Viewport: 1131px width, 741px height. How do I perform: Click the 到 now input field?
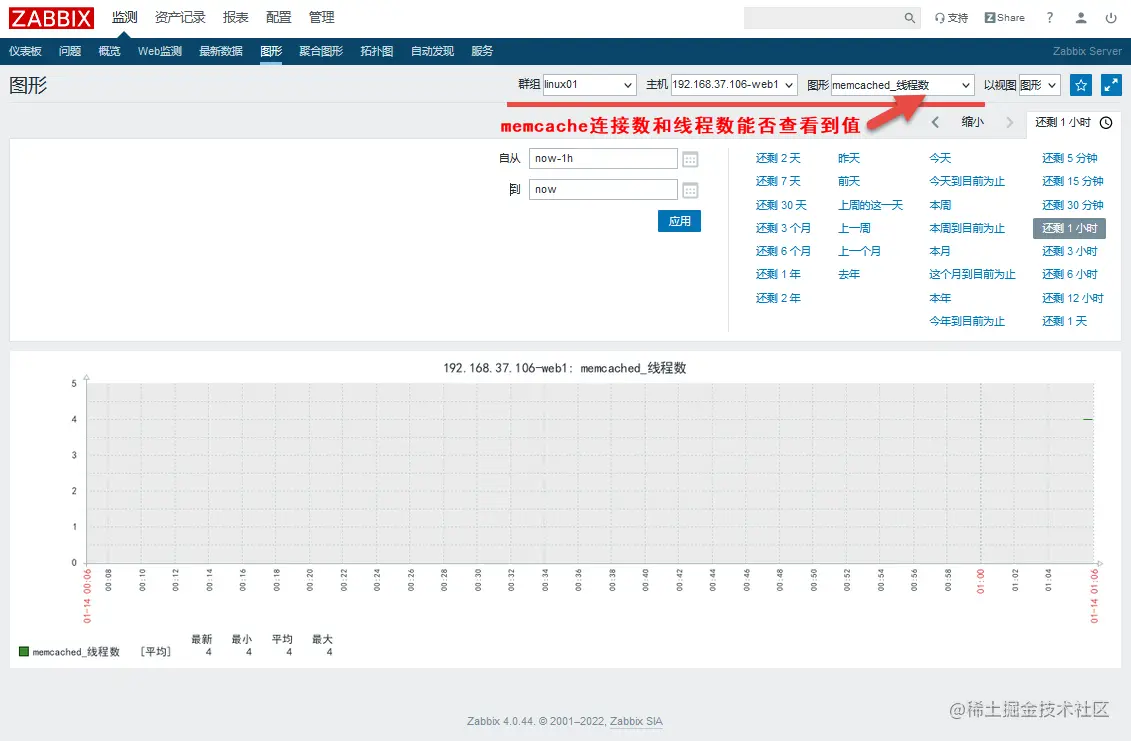pos(603,190)
